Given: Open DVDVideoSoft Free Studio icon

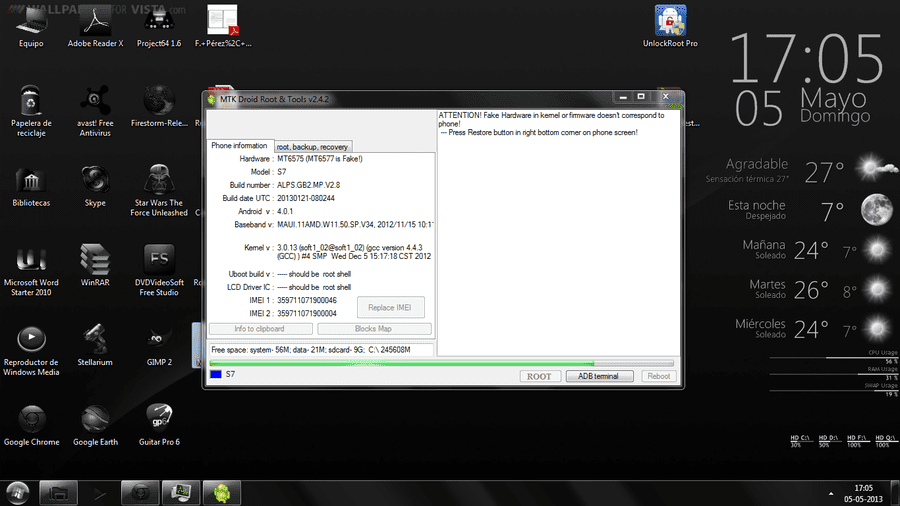Looking at the screenshot, I should pos(159,271).
